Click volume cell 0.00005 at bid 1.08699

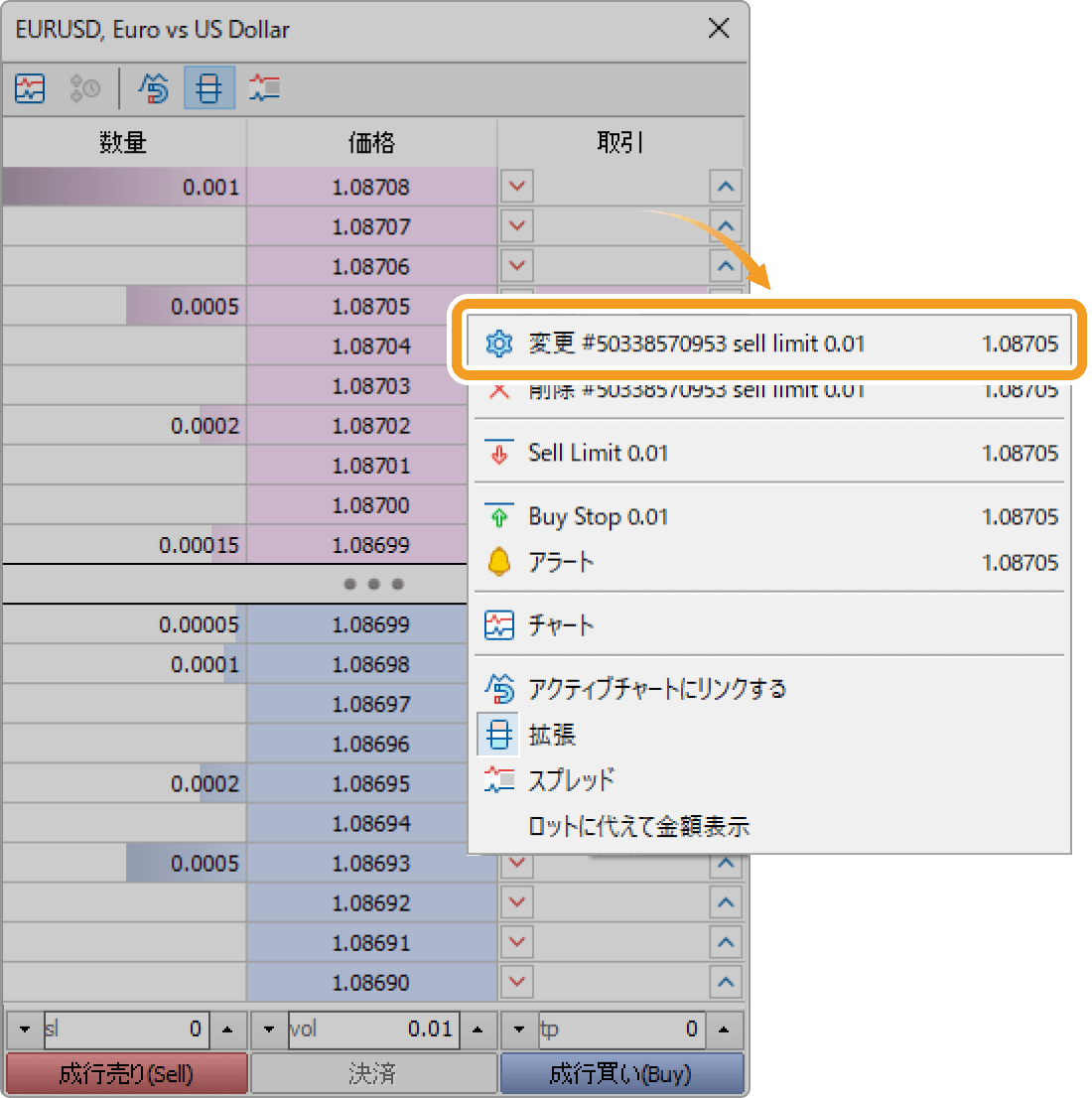[124, 623]
